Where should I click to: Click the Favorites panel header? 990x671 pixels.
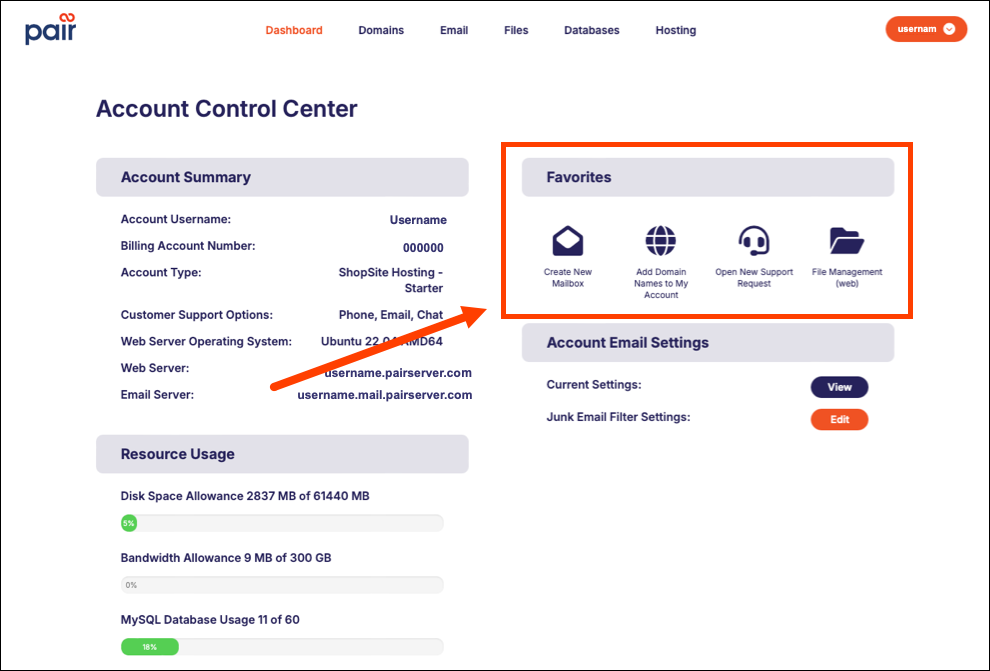pyautogui.click(x=708, y=177)
